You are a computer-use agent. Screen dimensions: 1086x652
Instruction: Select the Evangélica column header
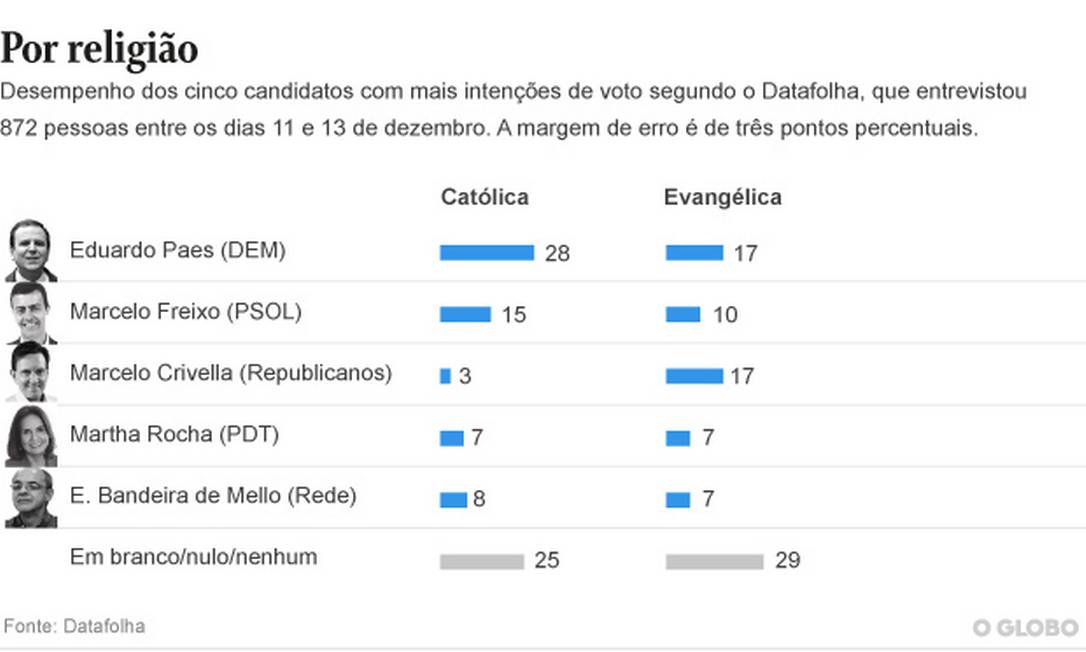point(722,197)
